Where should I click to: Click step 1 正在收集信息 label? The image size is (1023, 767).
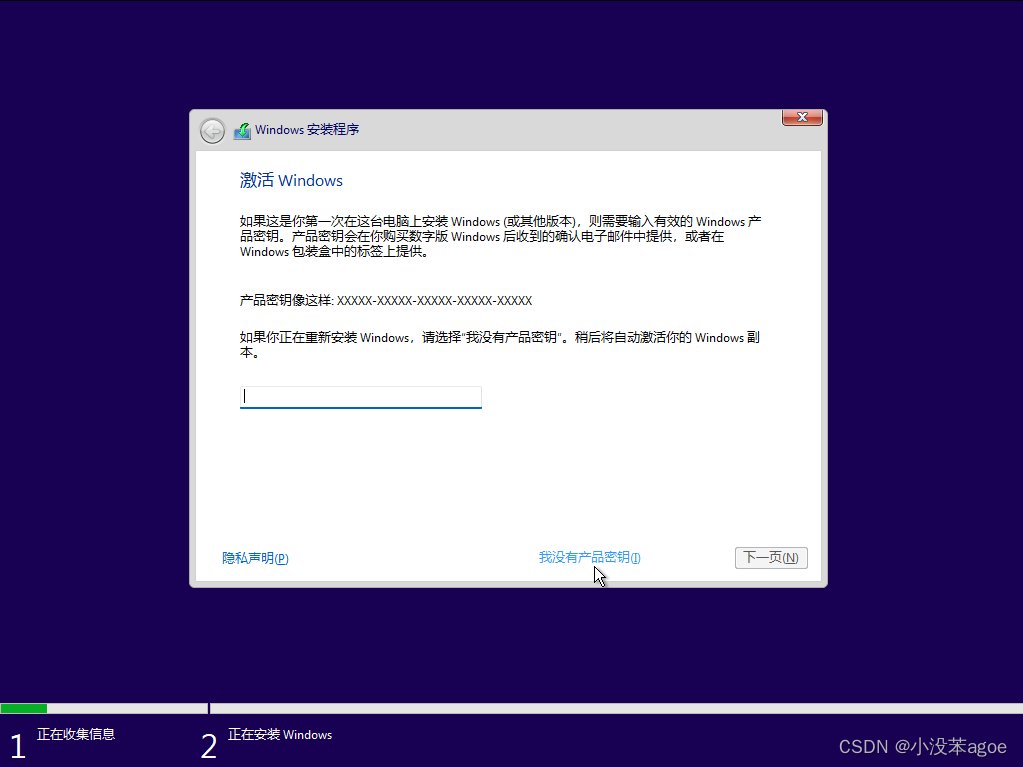(76, 734)
